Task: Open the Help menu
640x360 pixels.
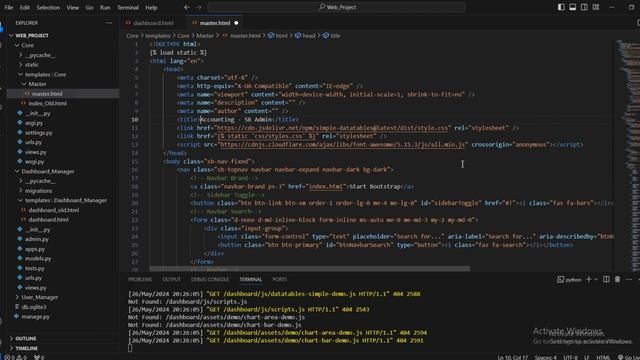Action: pos(151,7)
